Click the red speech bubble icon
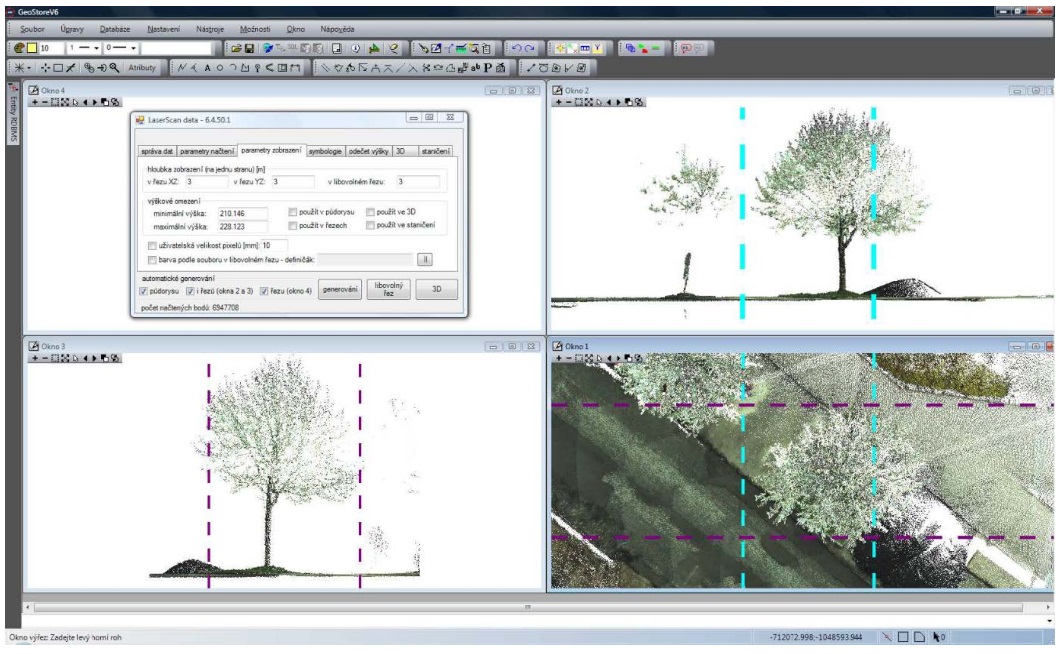The width and height of the screenshot is (1064, 654). [686, 48]
